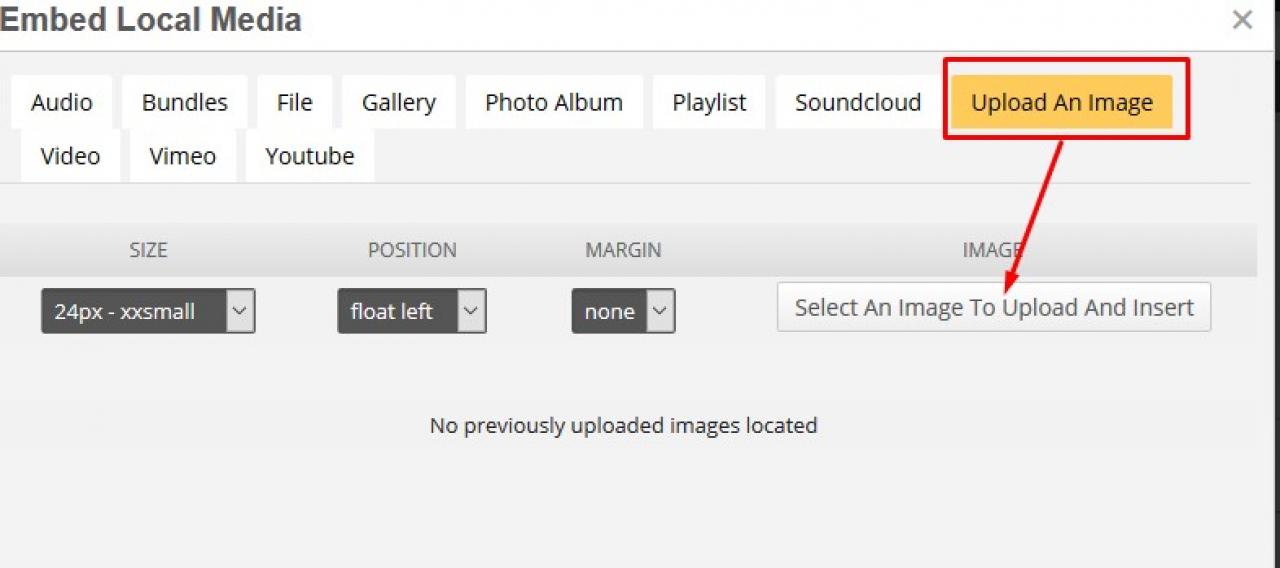Close the Embed Local Media dialog
Image resolution: width=1280 pixels, height=568 pixels.
click(x=1242, y=20)
